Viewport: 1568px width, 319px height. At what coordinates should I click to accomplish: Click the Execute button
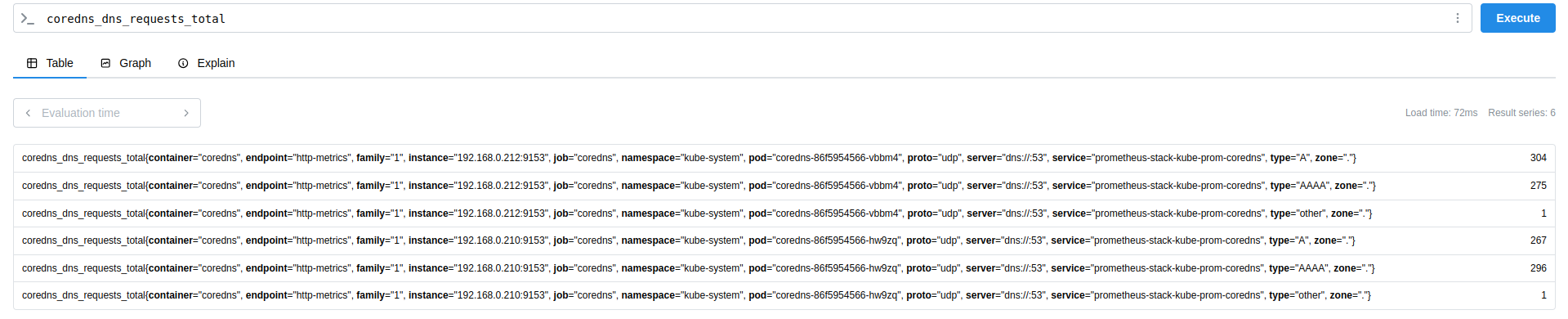point(1517,18)
